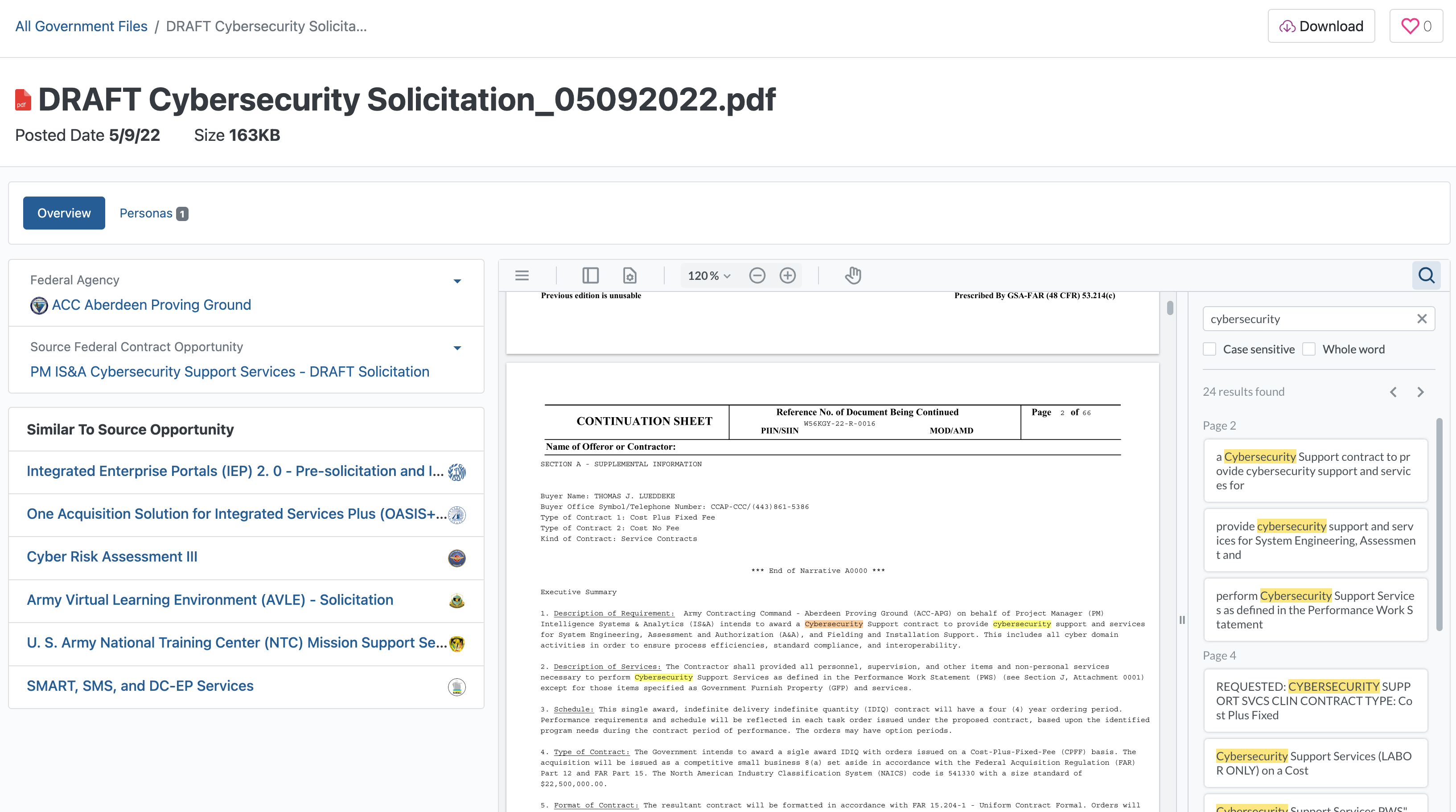Viewport: 1456px width, 812px height.
Task: Click the search results scrollbar thumb
Action: [1439, 524]
